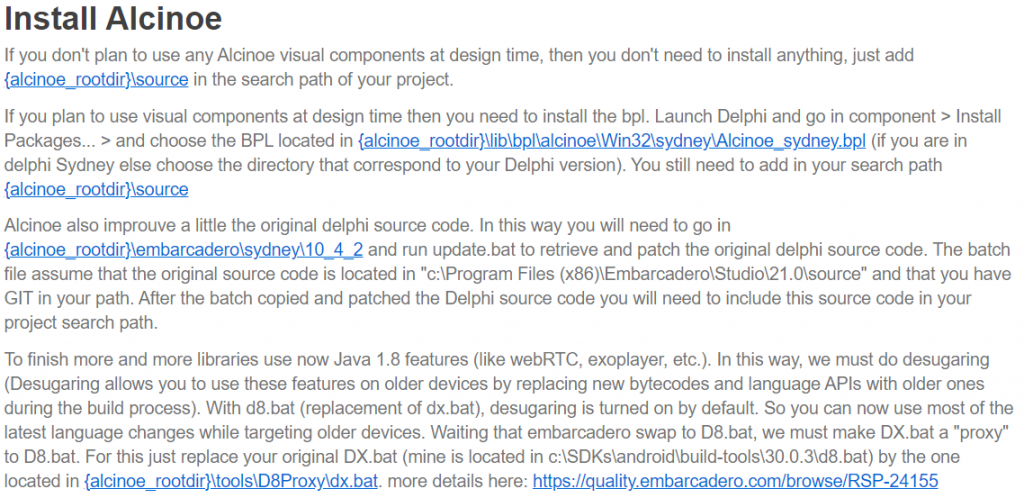This screenshot has height=498, width=1024.
Task: Click the word GIT in the text
Action: pyautogui.click(x=24, y=299)
